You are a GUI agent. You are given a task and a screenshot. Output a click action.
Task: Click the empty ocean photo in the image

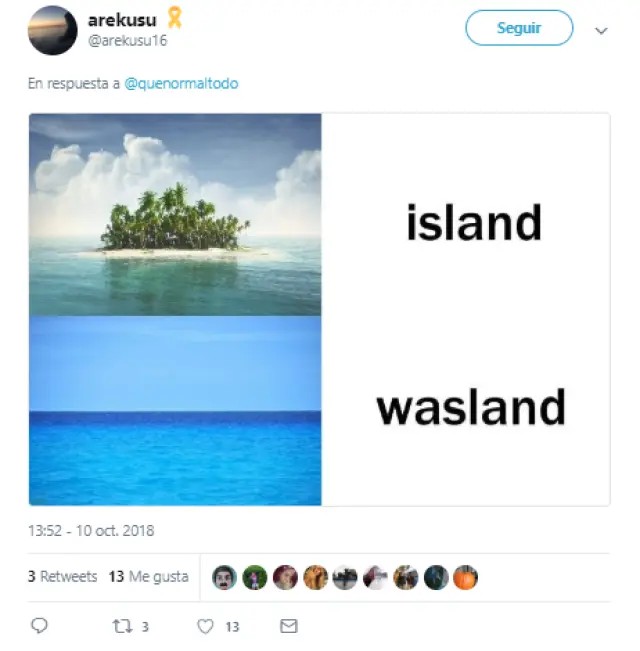coord(175,410)
